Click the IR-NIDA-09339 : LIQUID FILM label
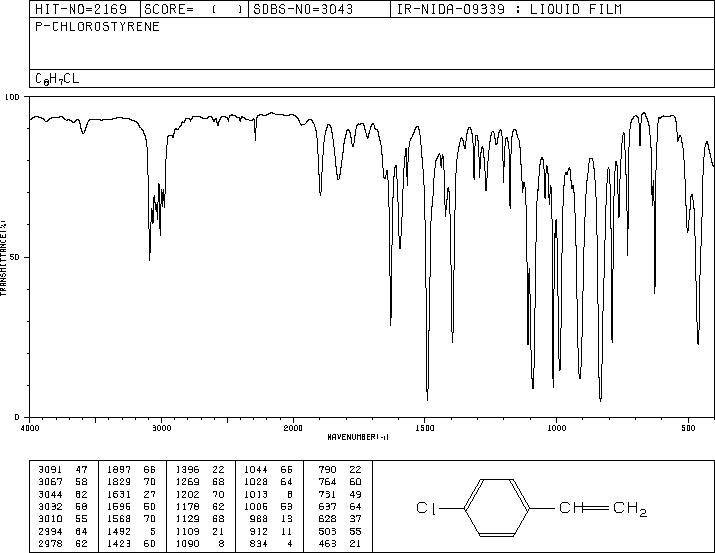Screen dimensions: 715x553 click(x=509, y=9)
